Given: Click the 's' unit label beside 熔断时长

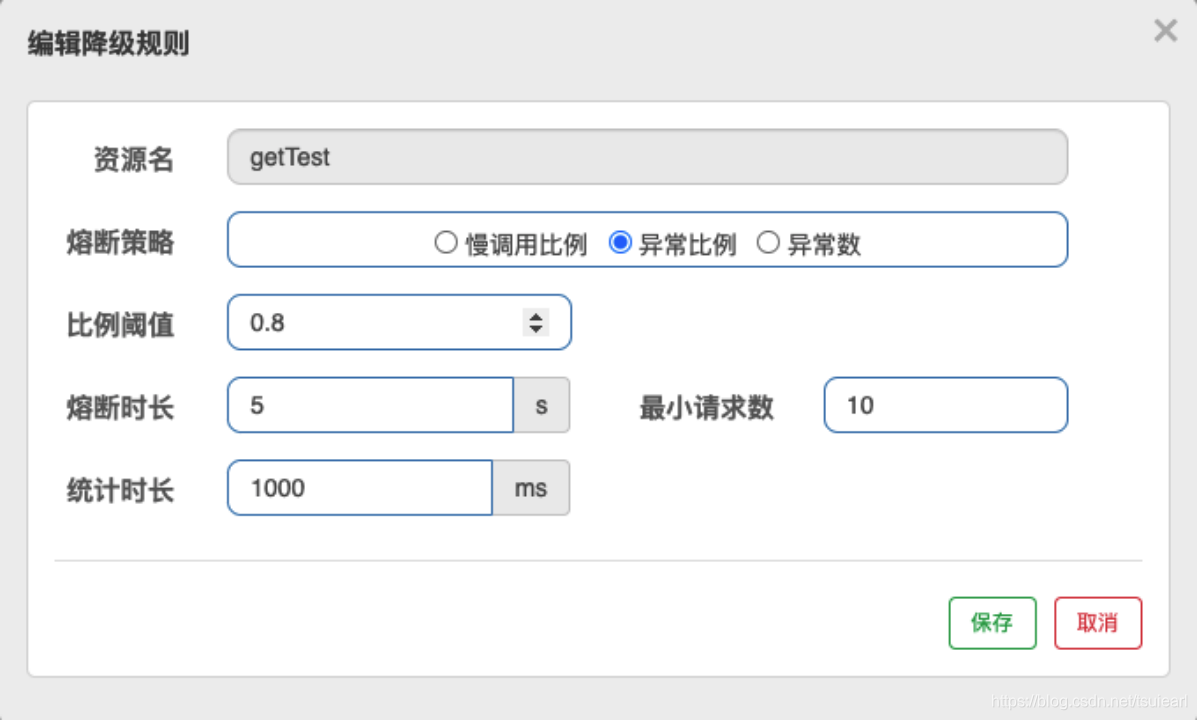Looking at the screenshot, I should [541, 405].
